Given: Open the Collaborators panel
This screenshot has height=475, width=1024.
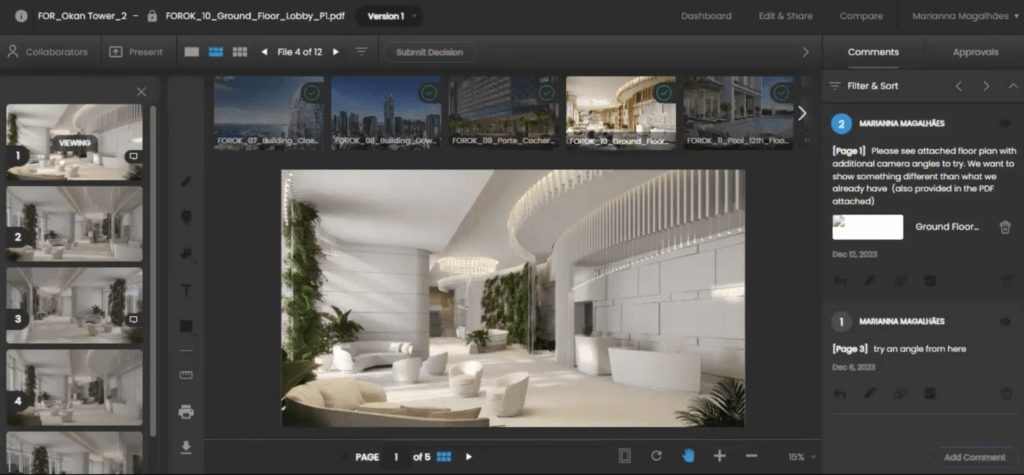Looking at the screenshot, I should [x=48, y=52].
